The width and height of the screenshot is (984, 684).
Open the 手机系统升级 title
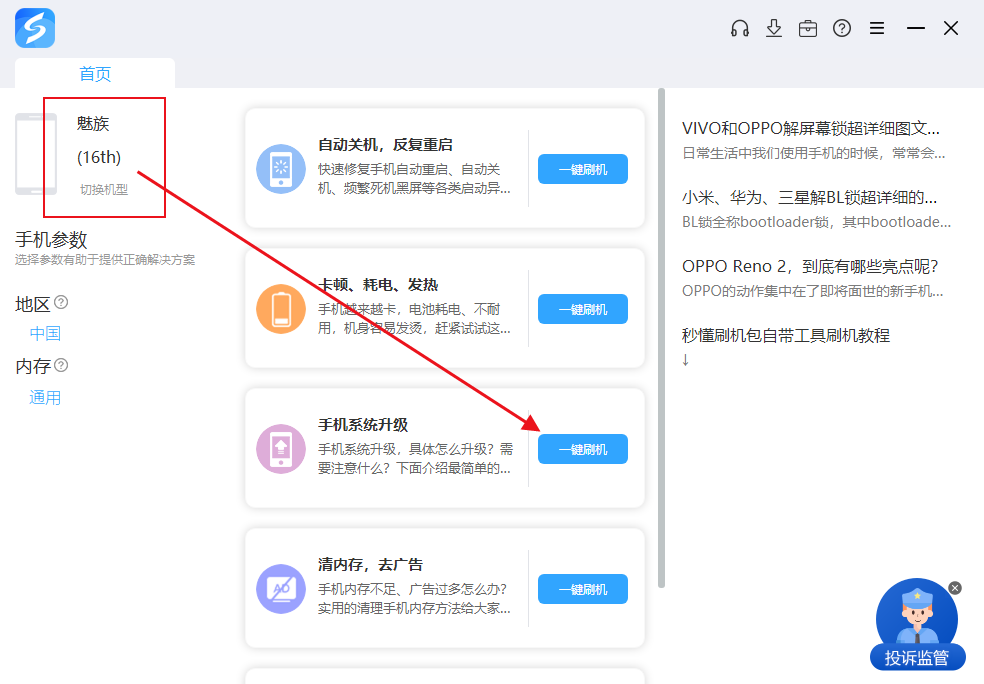point(363,425)
